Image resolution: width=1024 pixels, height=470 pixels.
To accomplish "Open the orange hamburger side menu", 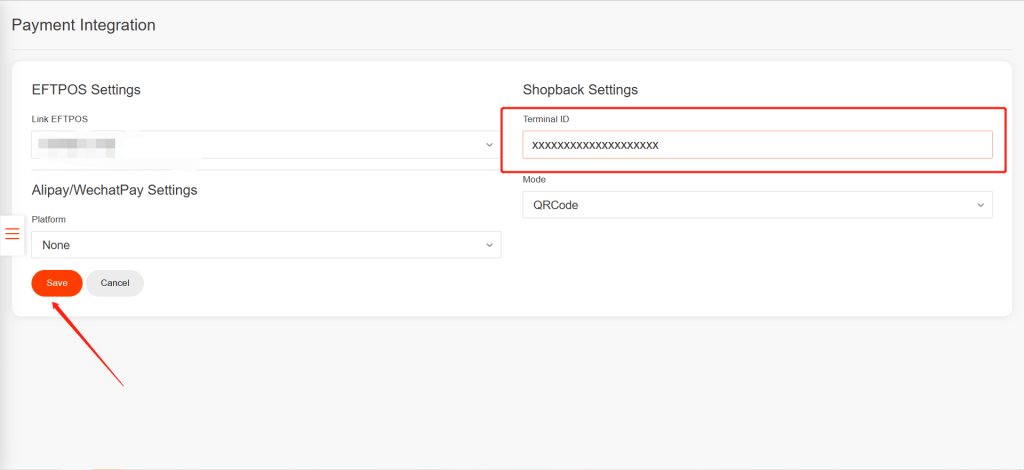I will tap(12, 234).
